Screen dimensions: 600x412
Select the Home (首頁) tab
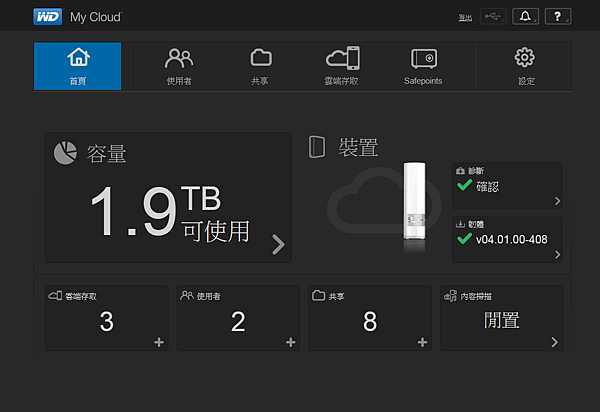click(78, 66)
